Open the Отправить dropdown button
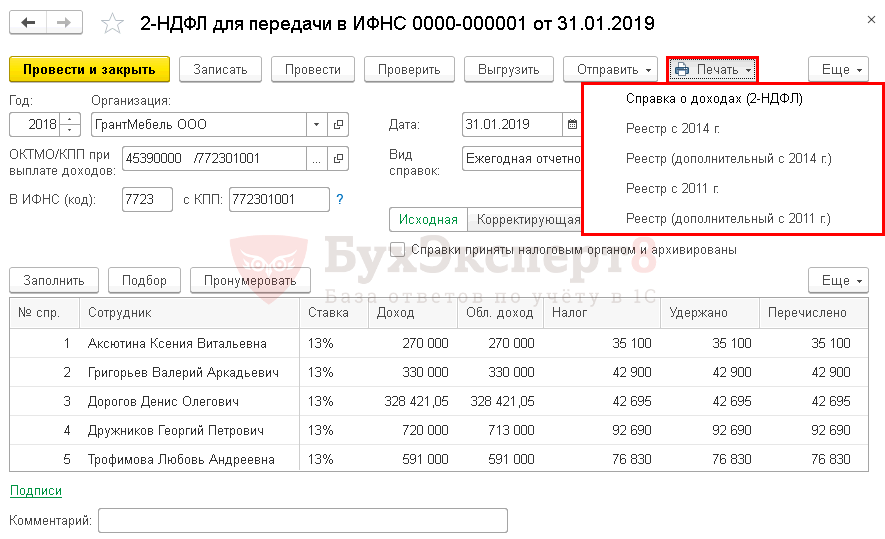 click(611, 69)
